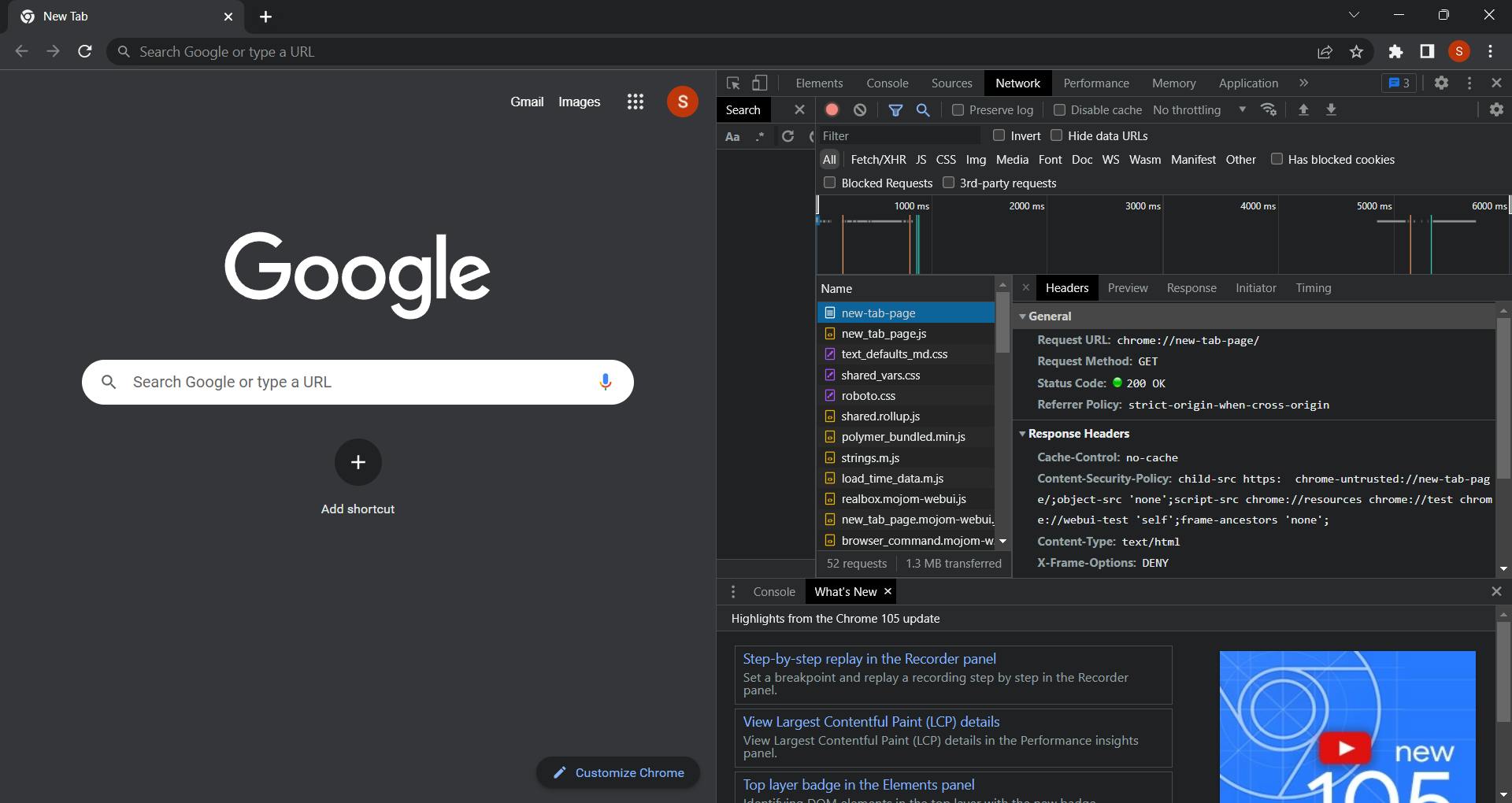1512x803 pixels.
Task: Collapse the Response Headers section
Action: (1022, 433)
